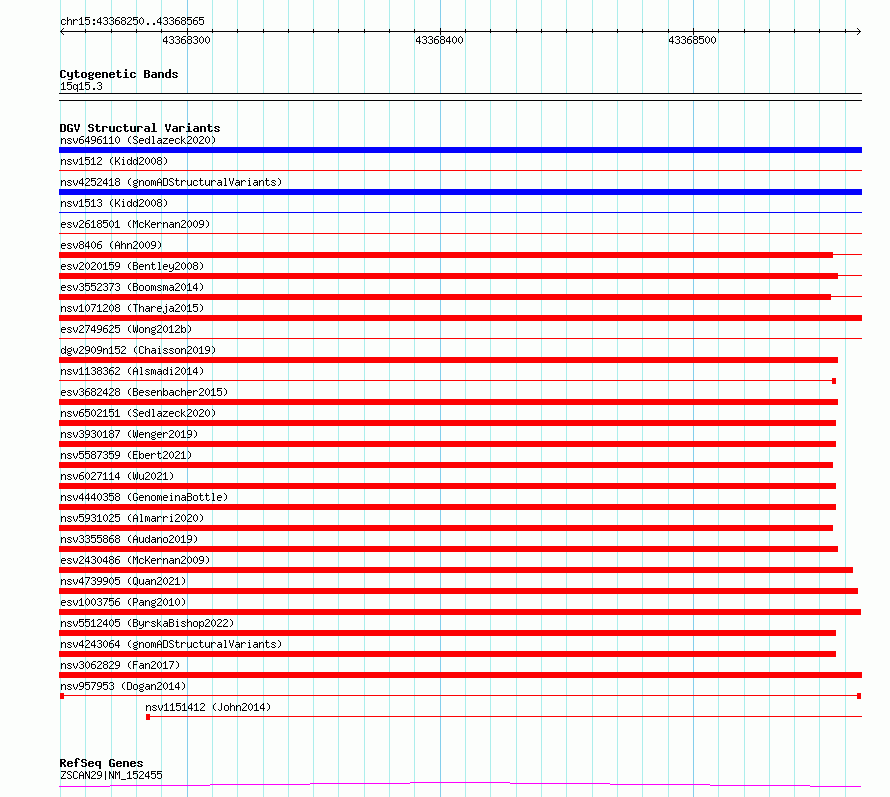
Task: Select esv2430486 (McKernan2009) label
Action: click(135, 560)
